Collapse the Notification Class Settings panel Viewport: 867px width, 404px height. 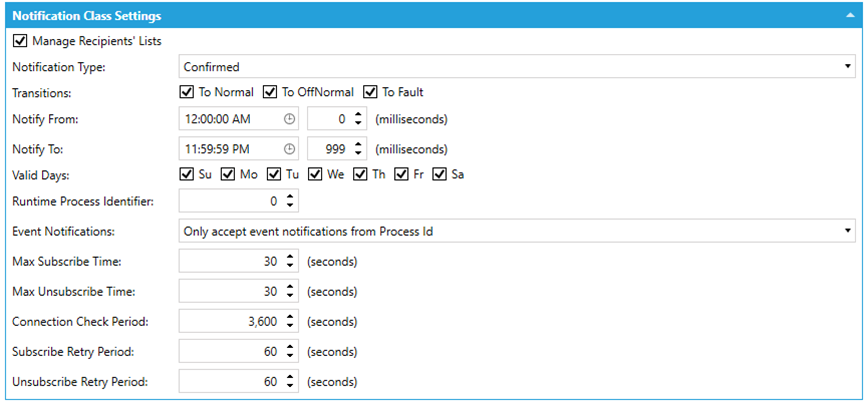point(850,16)
